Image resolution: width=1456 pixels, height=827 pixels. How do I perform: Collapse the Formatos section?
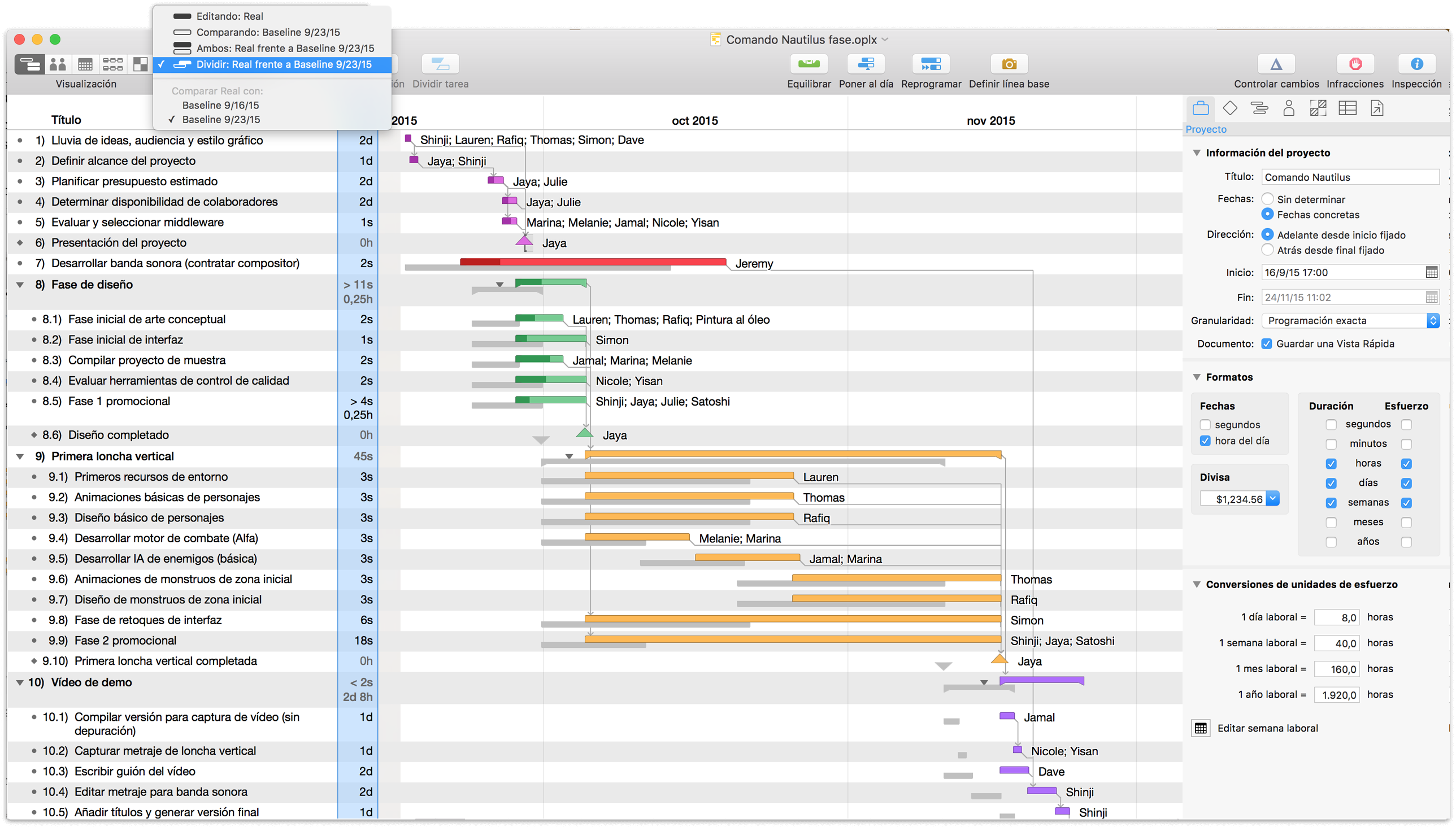[1197, 377]
